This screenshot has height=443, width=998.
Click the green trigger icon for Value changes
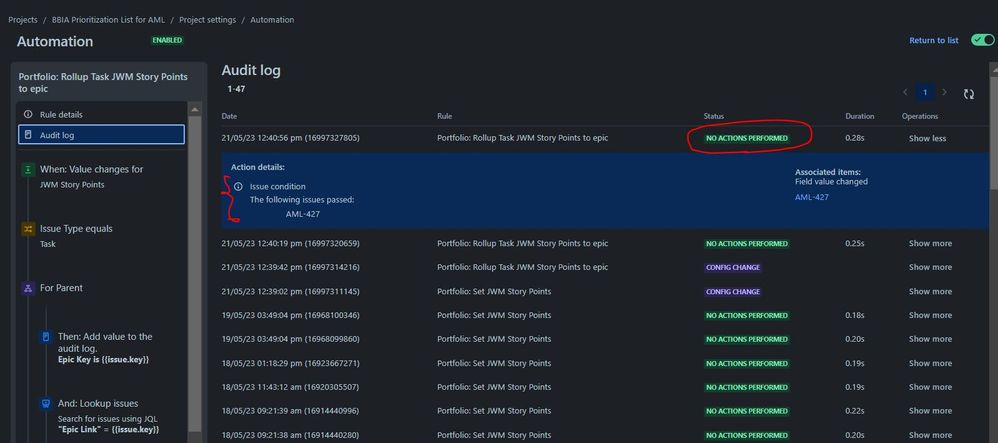28,169
